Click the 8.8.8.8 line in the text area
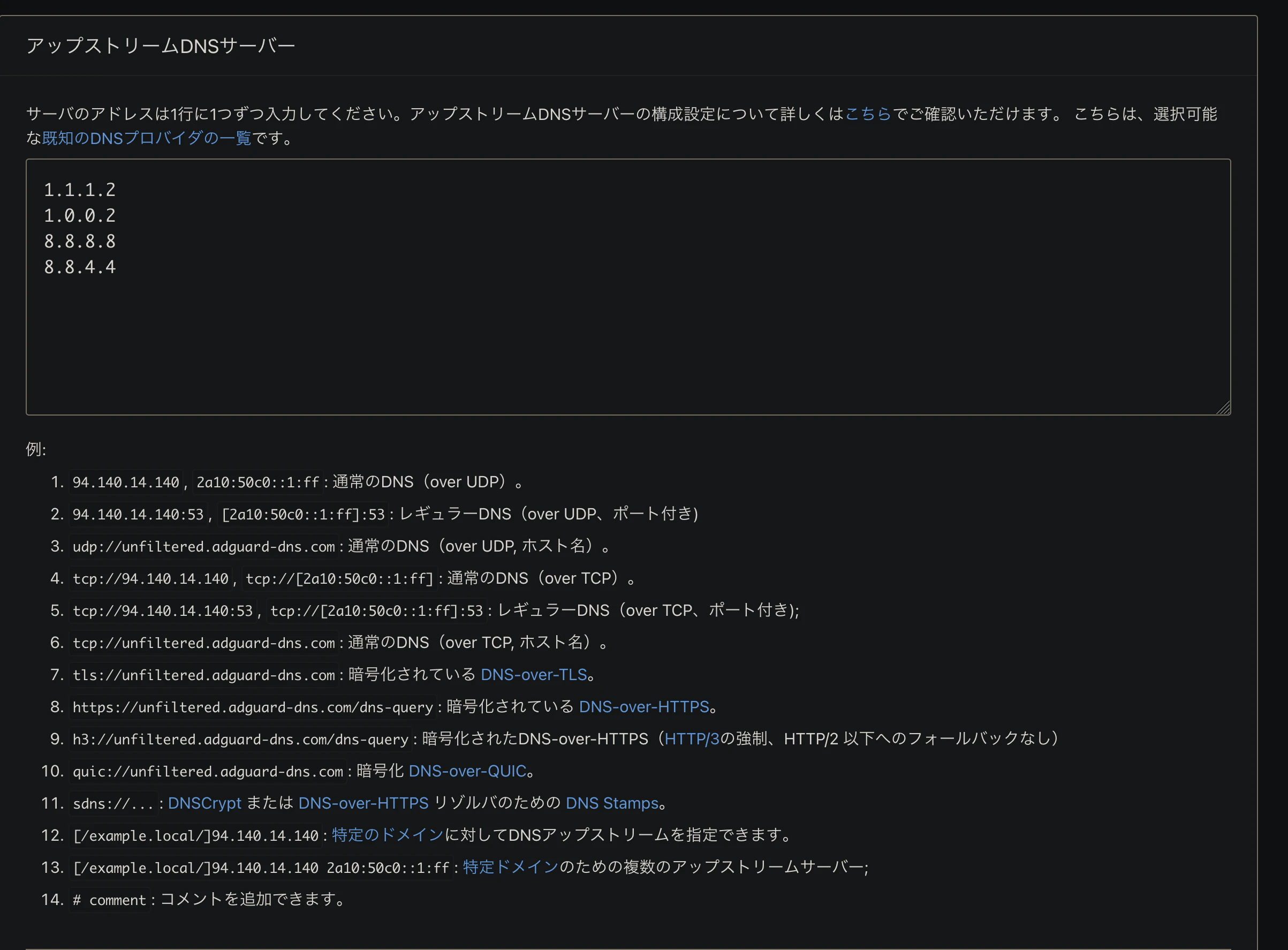 coord(80,242)
